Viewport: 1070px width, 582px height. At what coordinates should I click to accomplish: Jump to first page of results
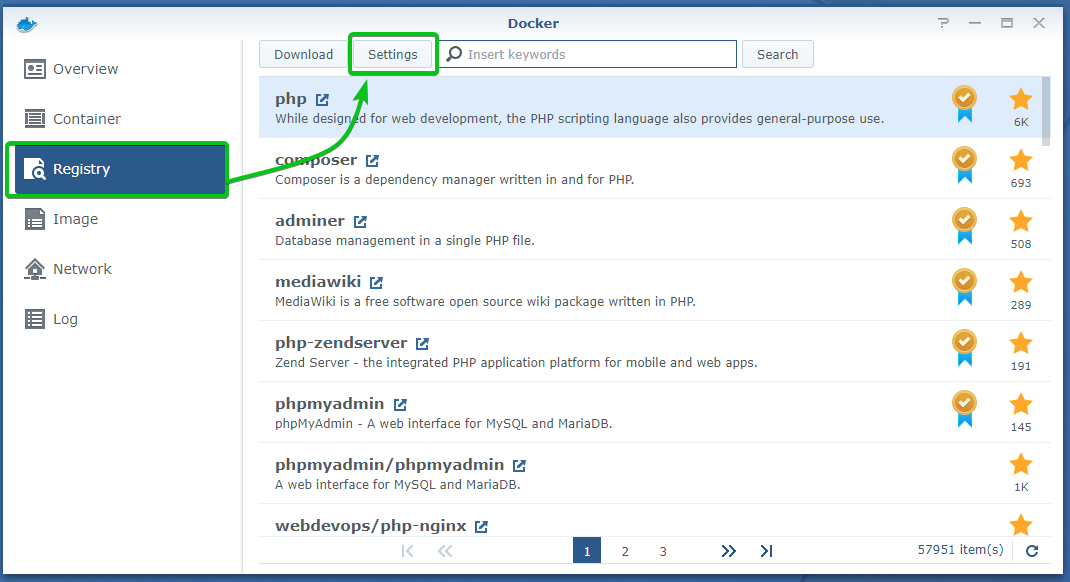(407, 551)
